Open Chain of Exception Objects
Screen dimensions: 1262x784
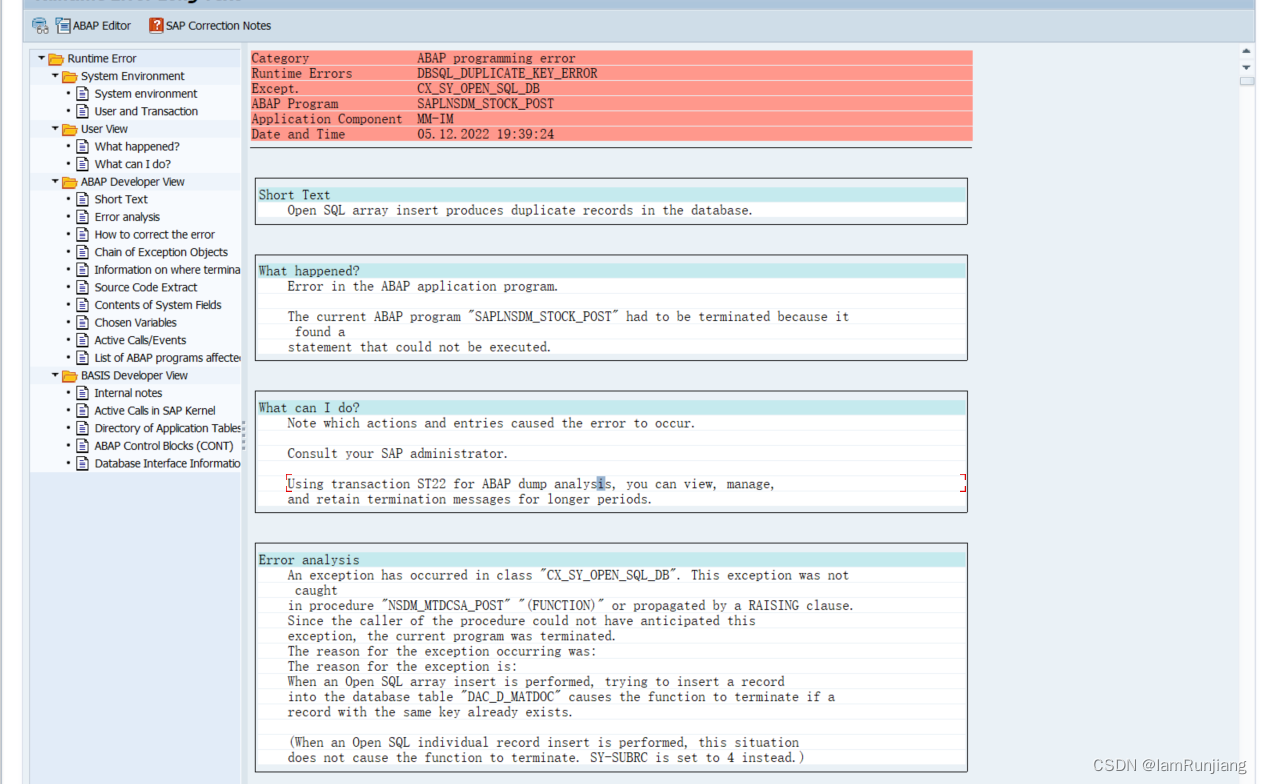pos(161,252)
